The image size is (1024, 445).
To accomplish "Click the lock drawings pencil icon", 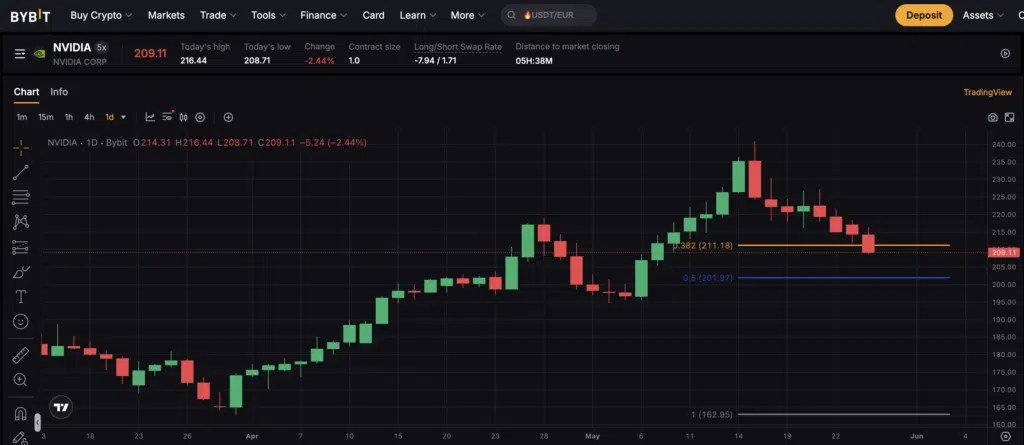I will point(21,438).
